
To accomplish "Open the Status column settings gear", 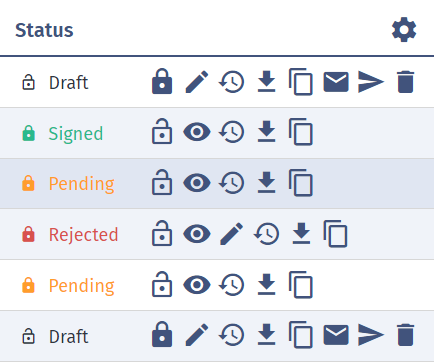I will 404,30.
